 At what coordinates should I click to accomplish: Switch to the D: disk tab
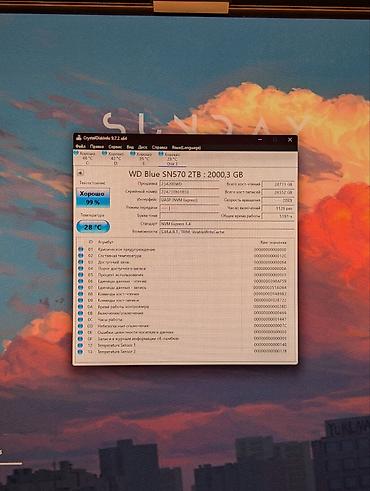tap(115, 158)
